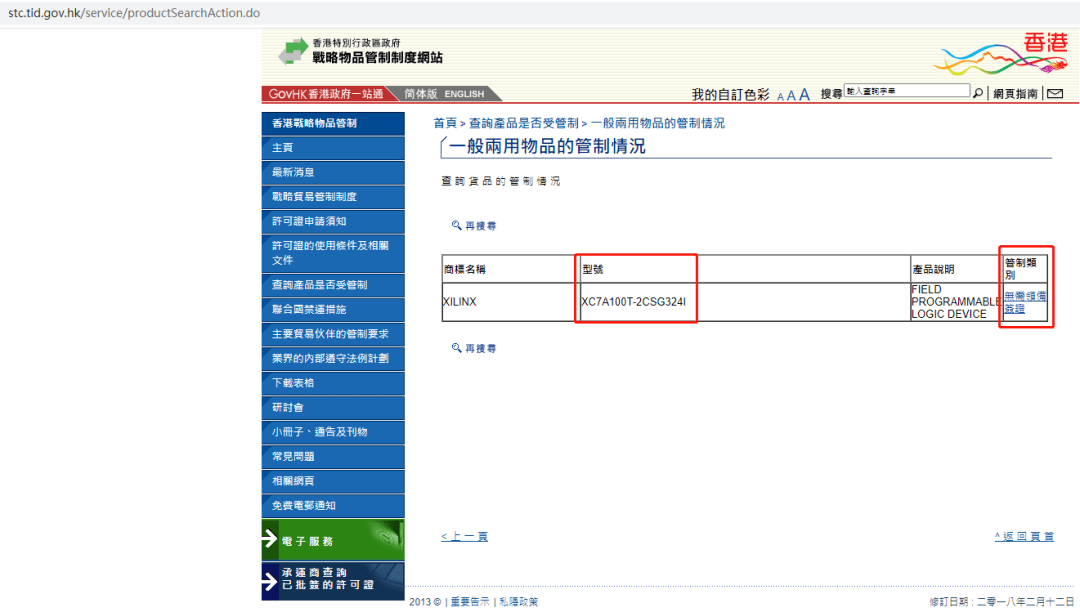Switch to ENGLISH version
The image size is (1080, 612).
click(x=464, y=94)
